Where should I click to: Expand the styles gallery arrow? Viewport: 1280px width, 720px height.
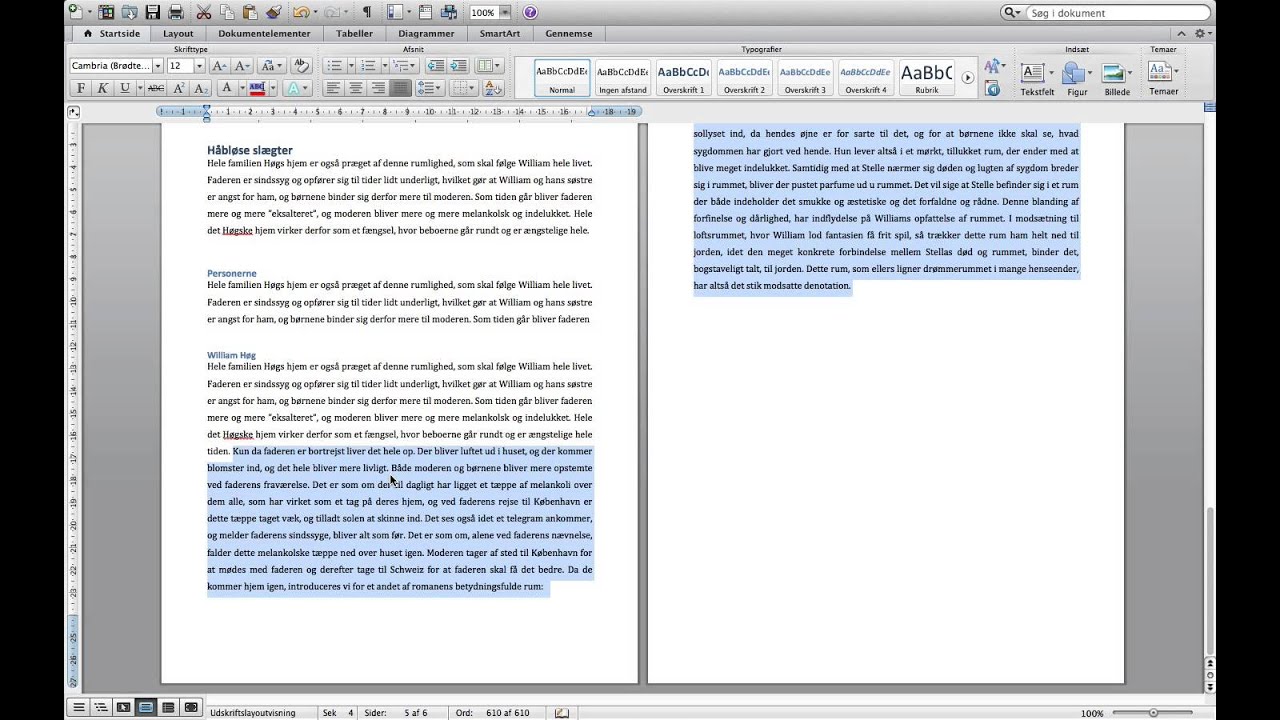(x=967, y=77)
